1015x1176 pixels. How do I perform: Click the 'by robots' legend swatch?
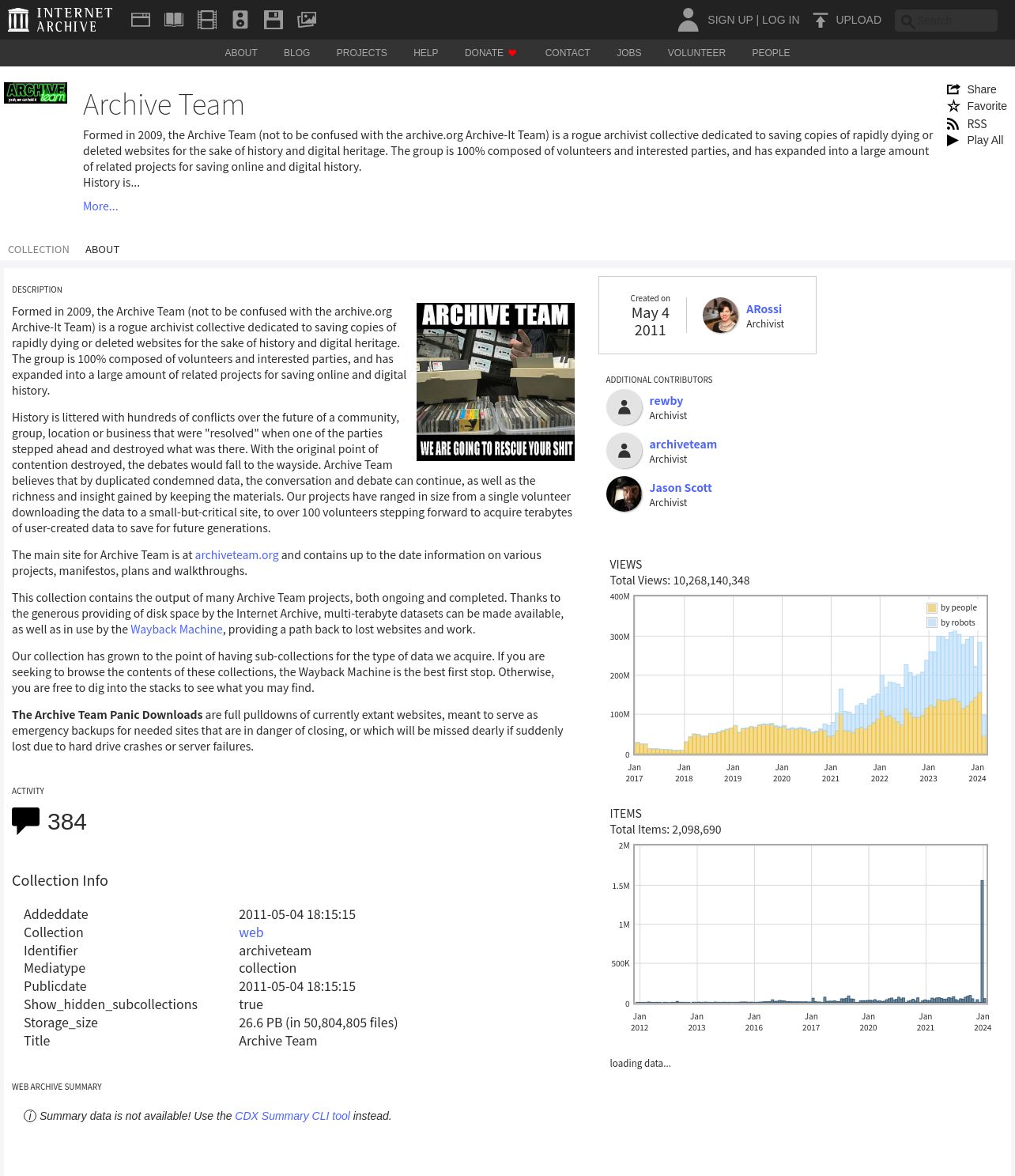point(931,622)
